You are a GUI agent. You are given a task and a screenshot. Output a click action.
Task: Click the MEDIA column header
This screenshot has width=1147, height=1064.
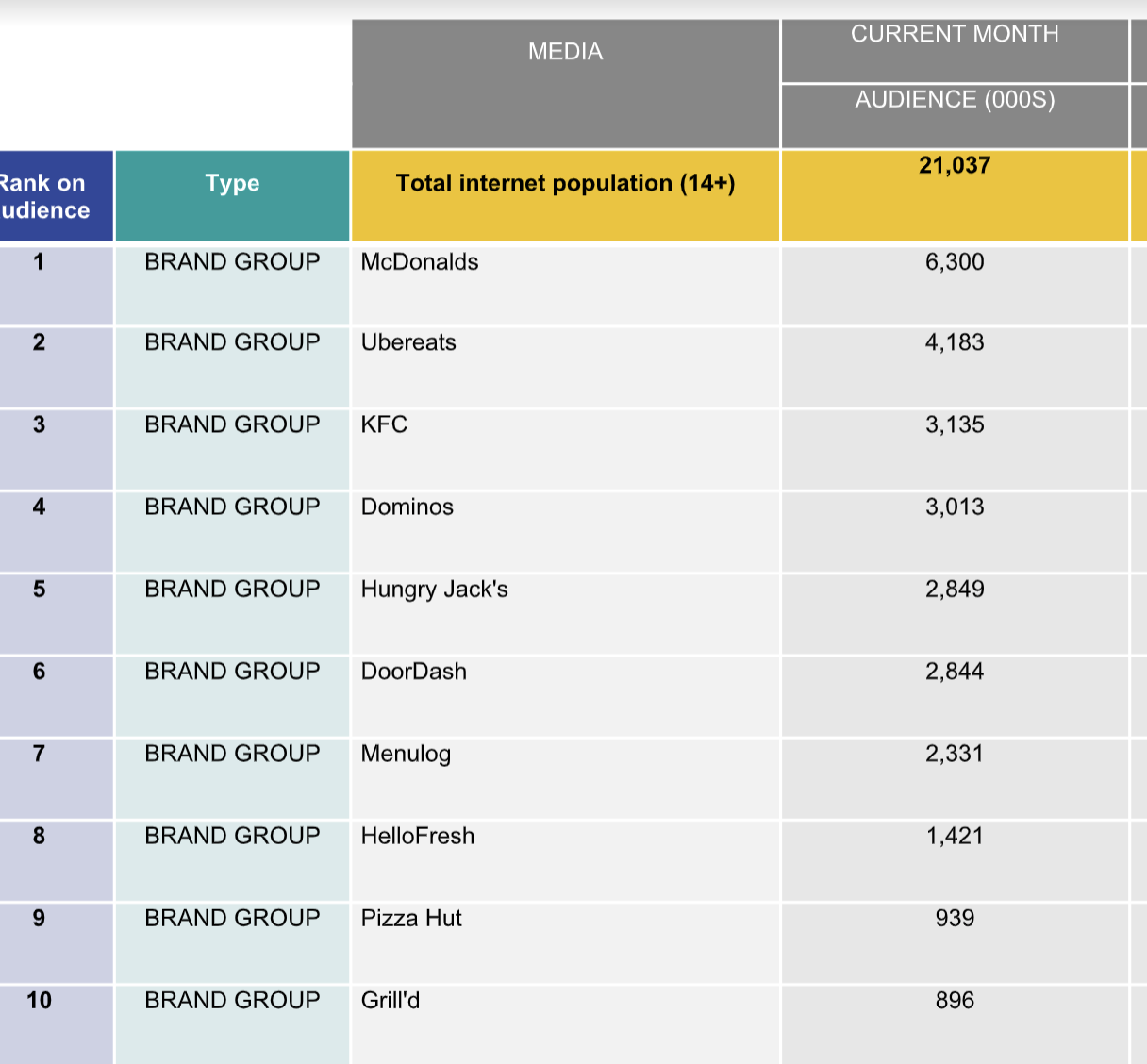(566, 84)
